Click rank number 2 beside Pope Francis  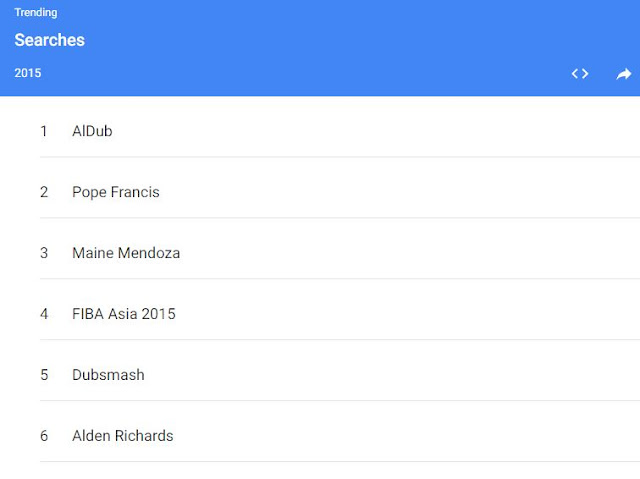point(44,192)
